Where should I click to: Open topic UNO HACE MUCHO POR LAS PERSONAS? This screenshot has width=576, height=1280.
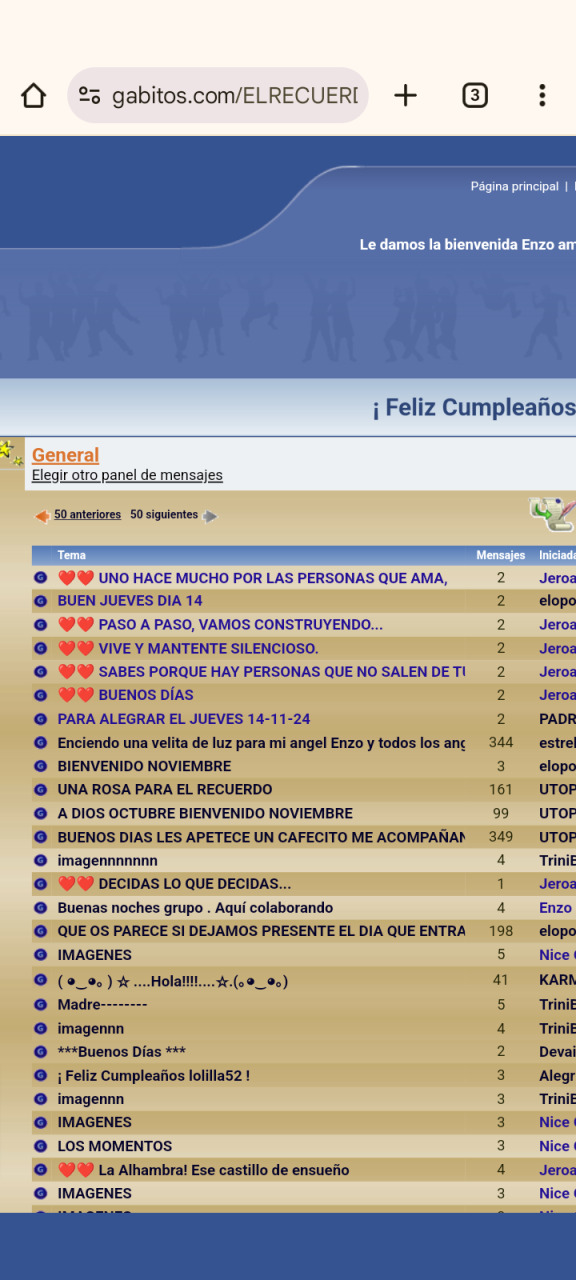pos(252,578)
